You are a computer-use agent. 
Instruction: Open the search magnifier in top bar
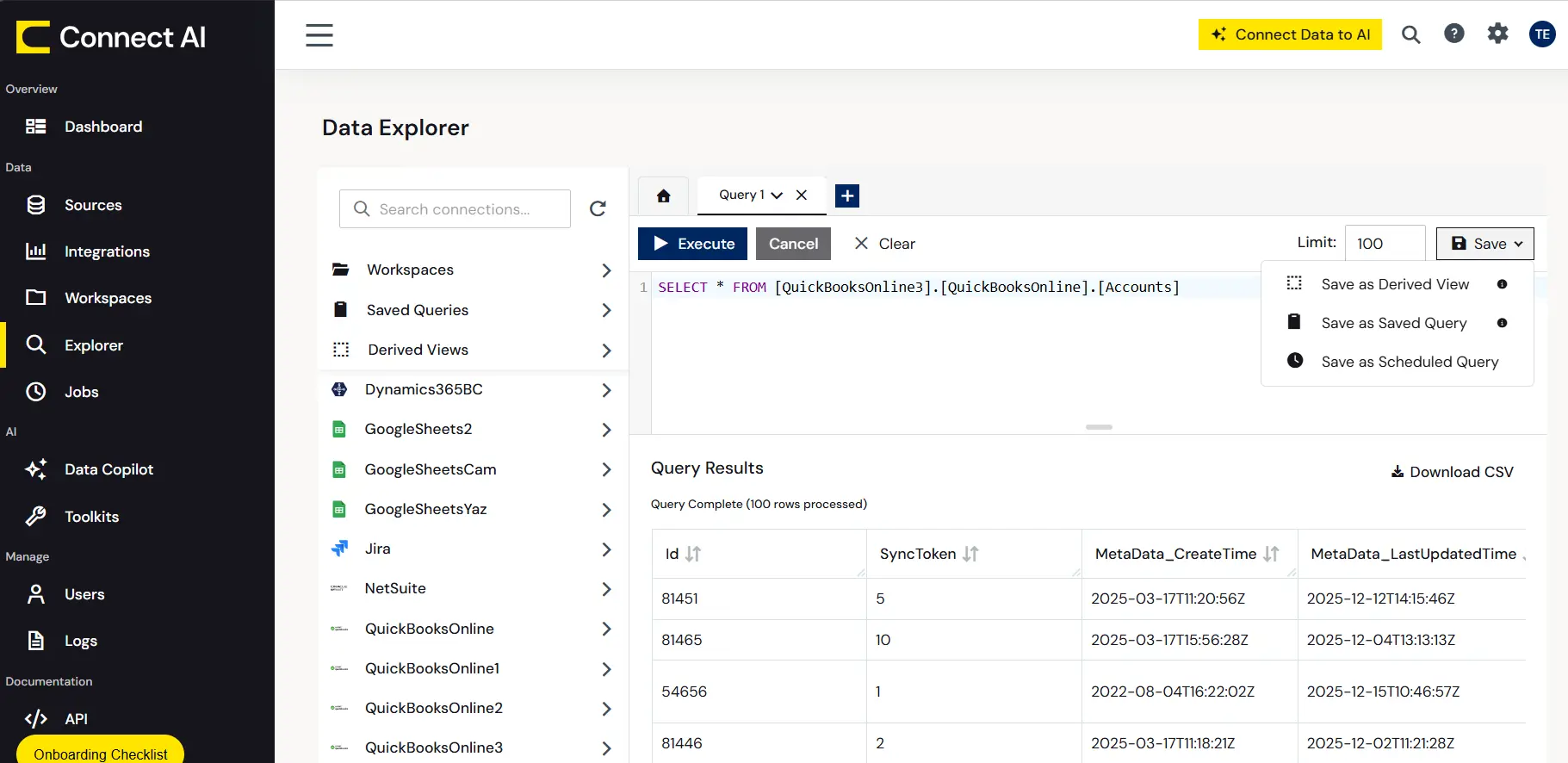pos(1410,34)
